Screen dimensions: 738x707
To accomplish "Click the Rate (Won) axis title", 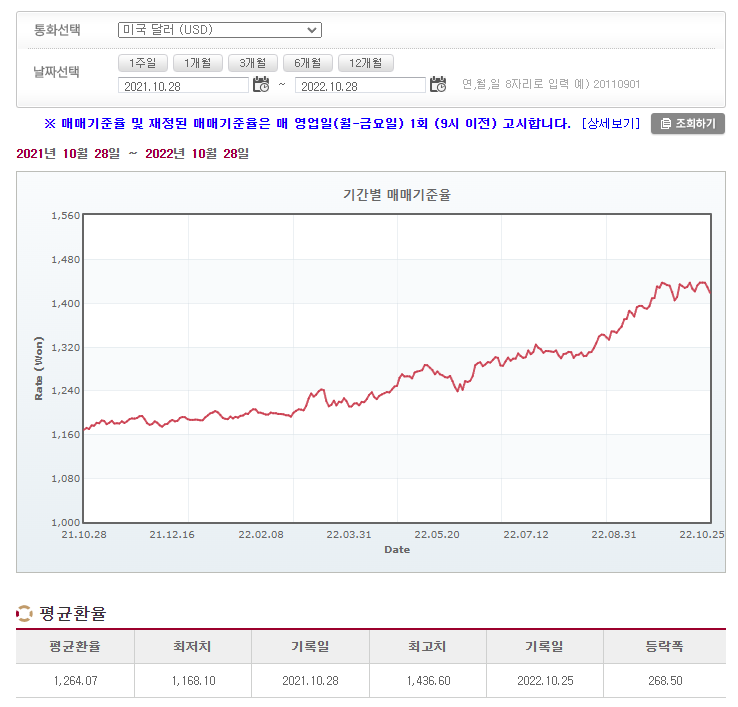I will 39,369.
